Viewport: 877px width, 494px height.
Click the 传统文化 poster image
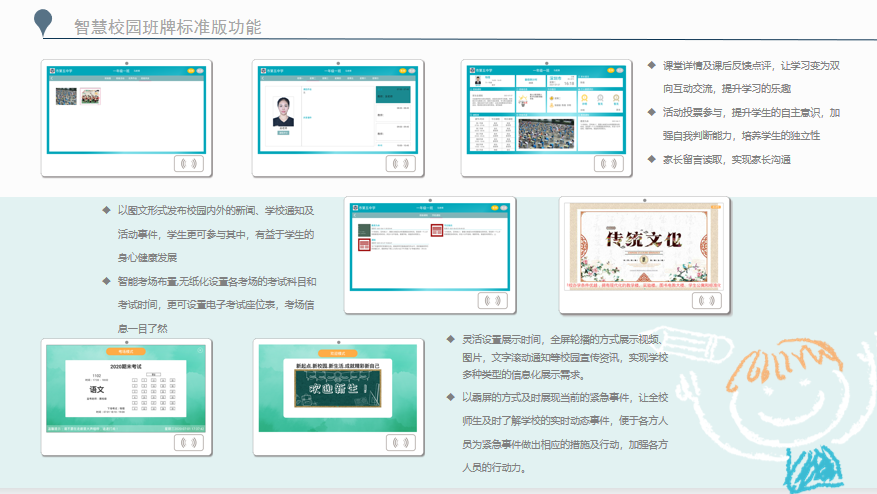645,246
